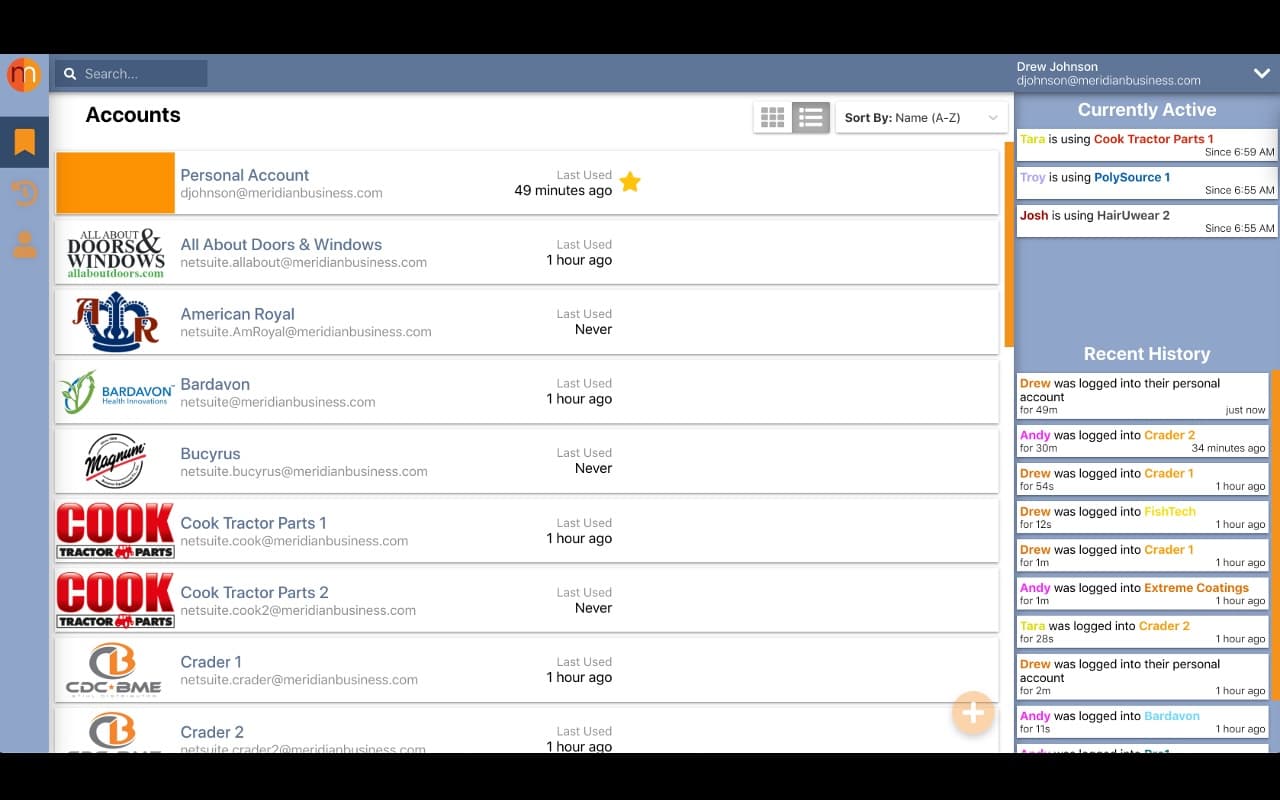Click history entry Drew logged into FishTech
Viewport: 1280px width, 800px height.
pos(1142,518)
